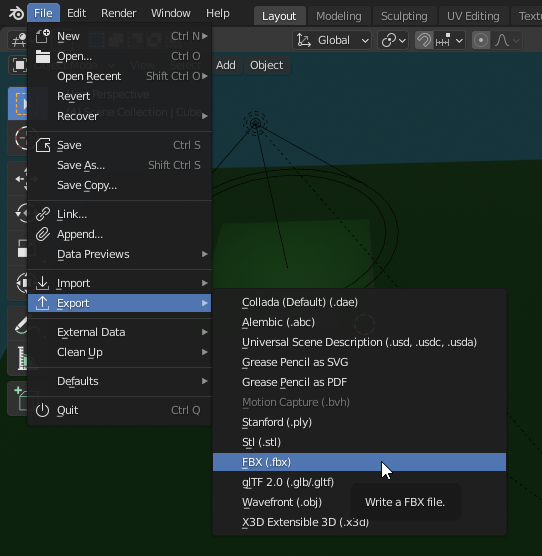Open the viewport Object menu
542x556 pixels.
point(267,65)
